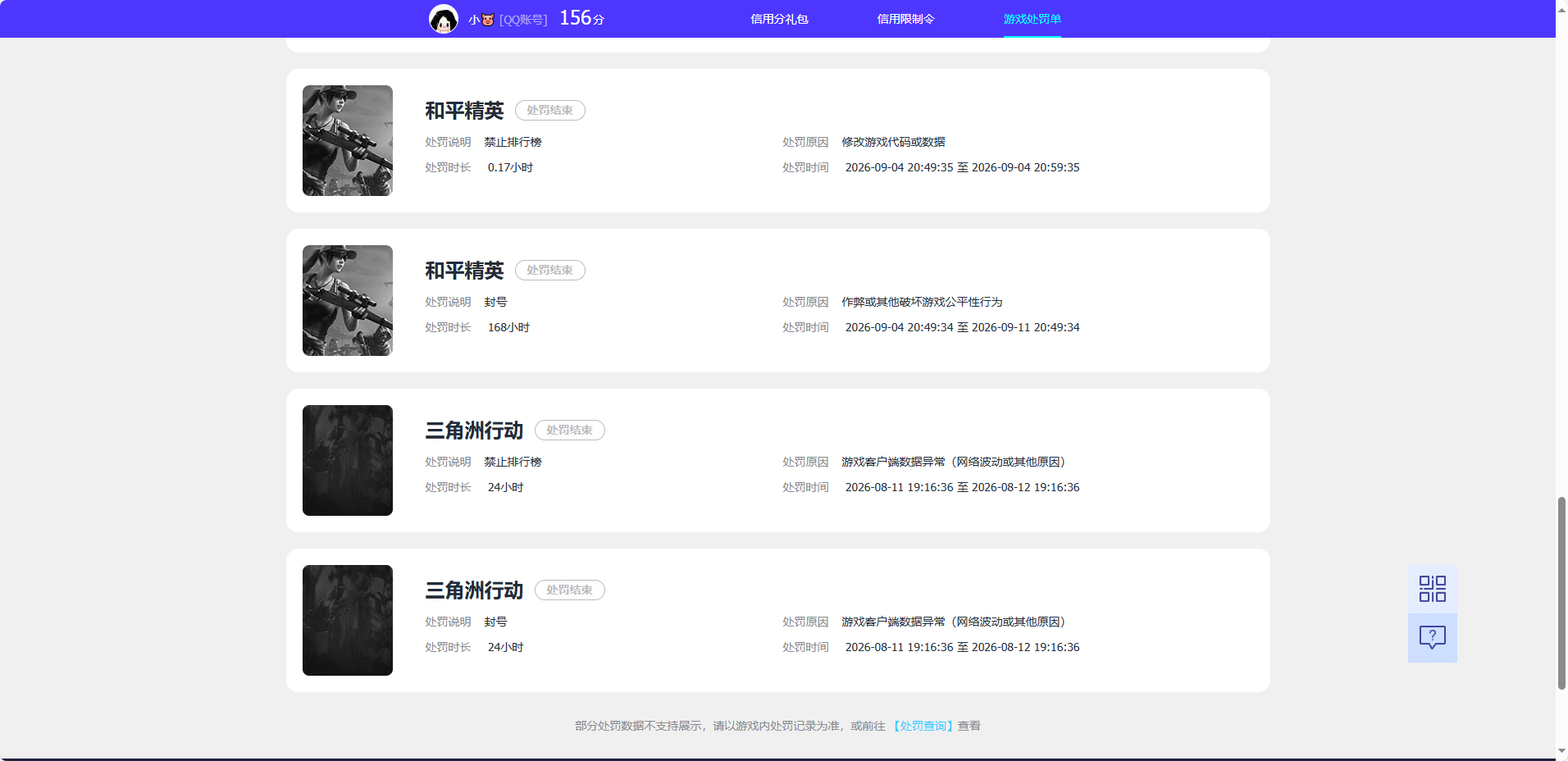Click 禁止排行榜 in 和平精英 card
This screenshot has height=761, width=1568.
[513, 142]
